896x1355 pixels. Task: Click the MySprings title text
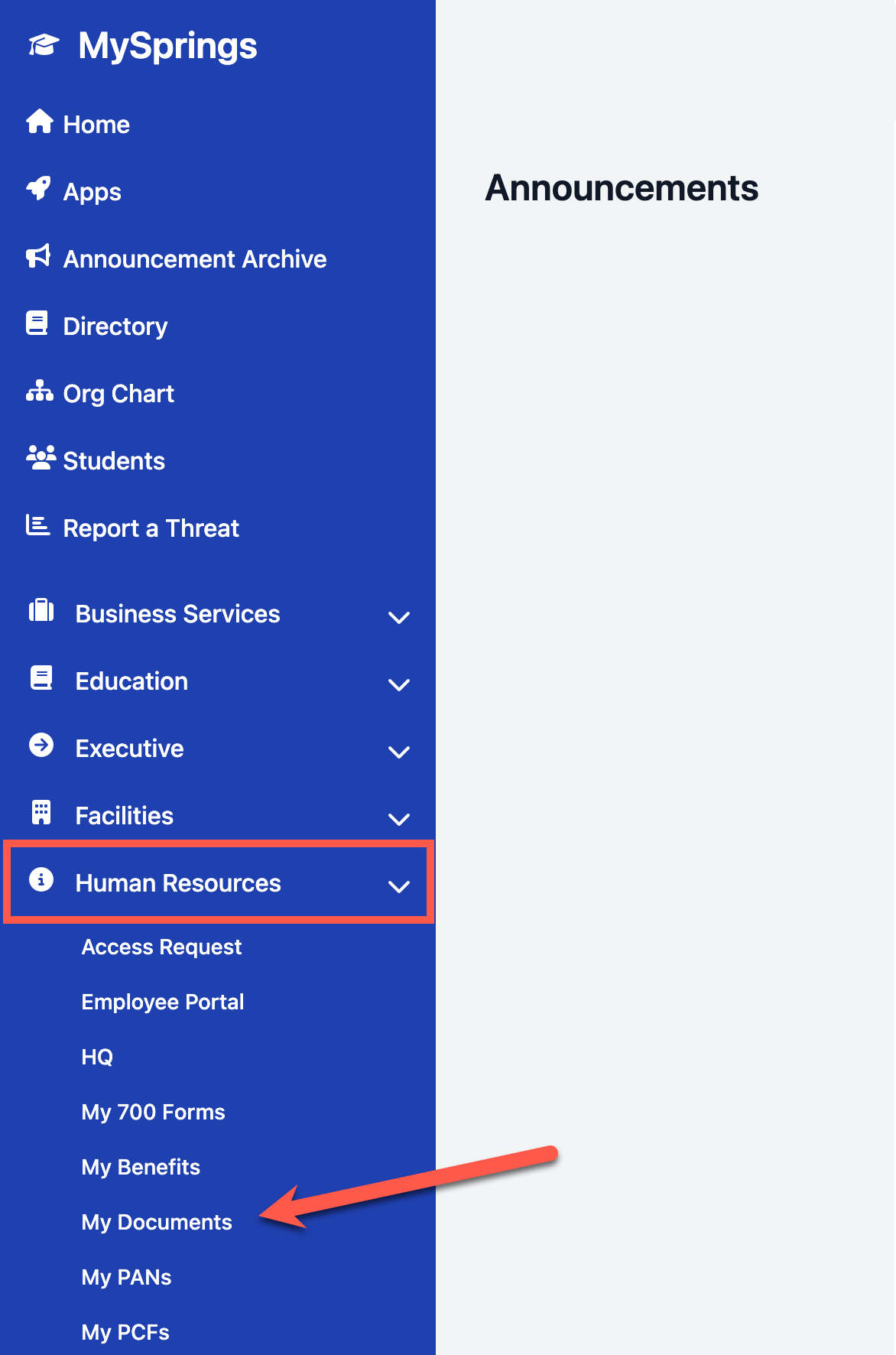tap(167, 46)
